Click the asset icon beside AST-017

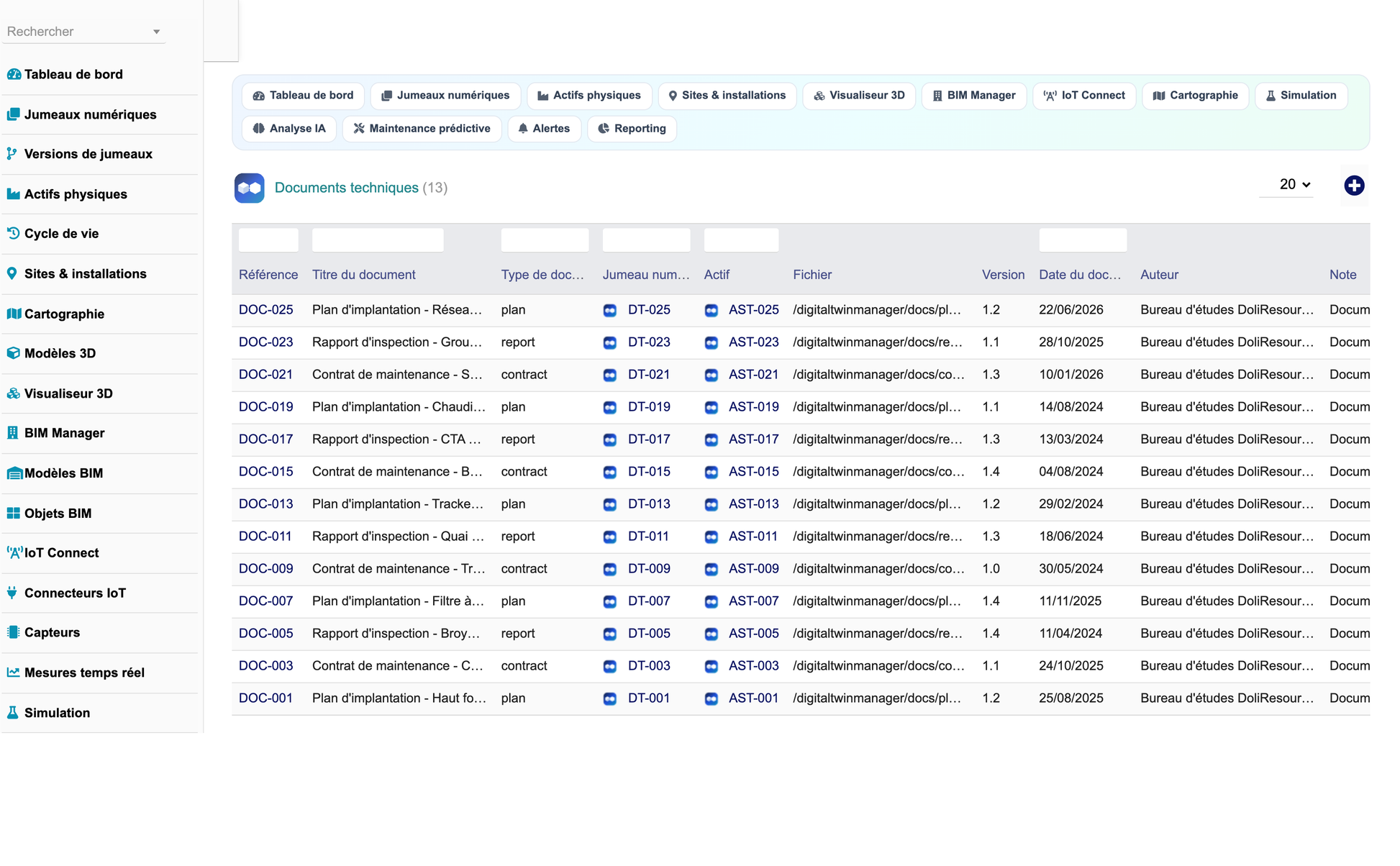pyautogui.click(x=712, y=440)
